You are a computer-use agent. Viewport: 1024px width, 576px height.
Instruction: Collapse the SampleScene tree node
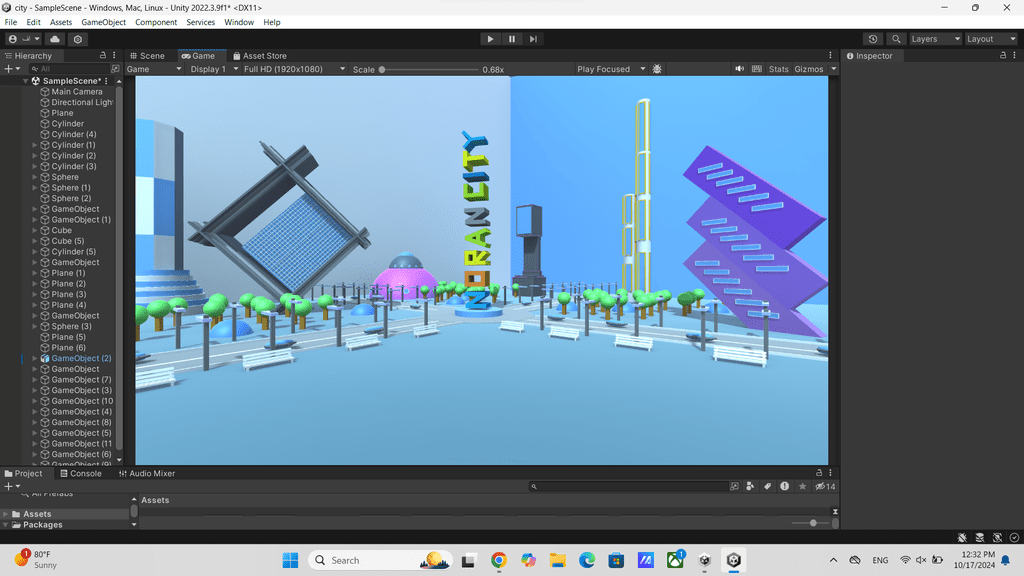point(25,81)
